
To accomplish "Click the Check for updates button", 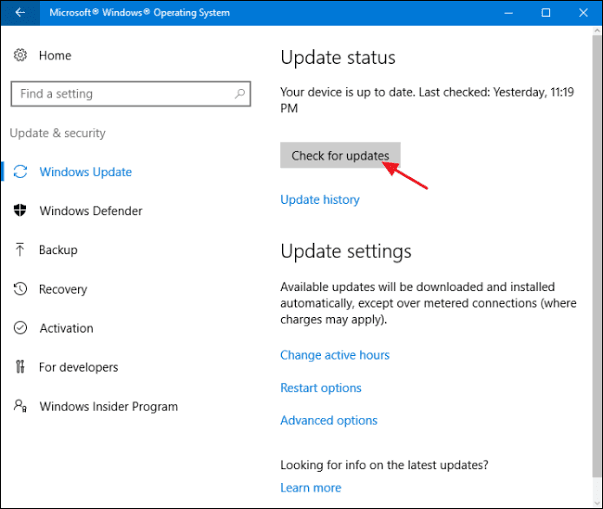I will (340, 155).
